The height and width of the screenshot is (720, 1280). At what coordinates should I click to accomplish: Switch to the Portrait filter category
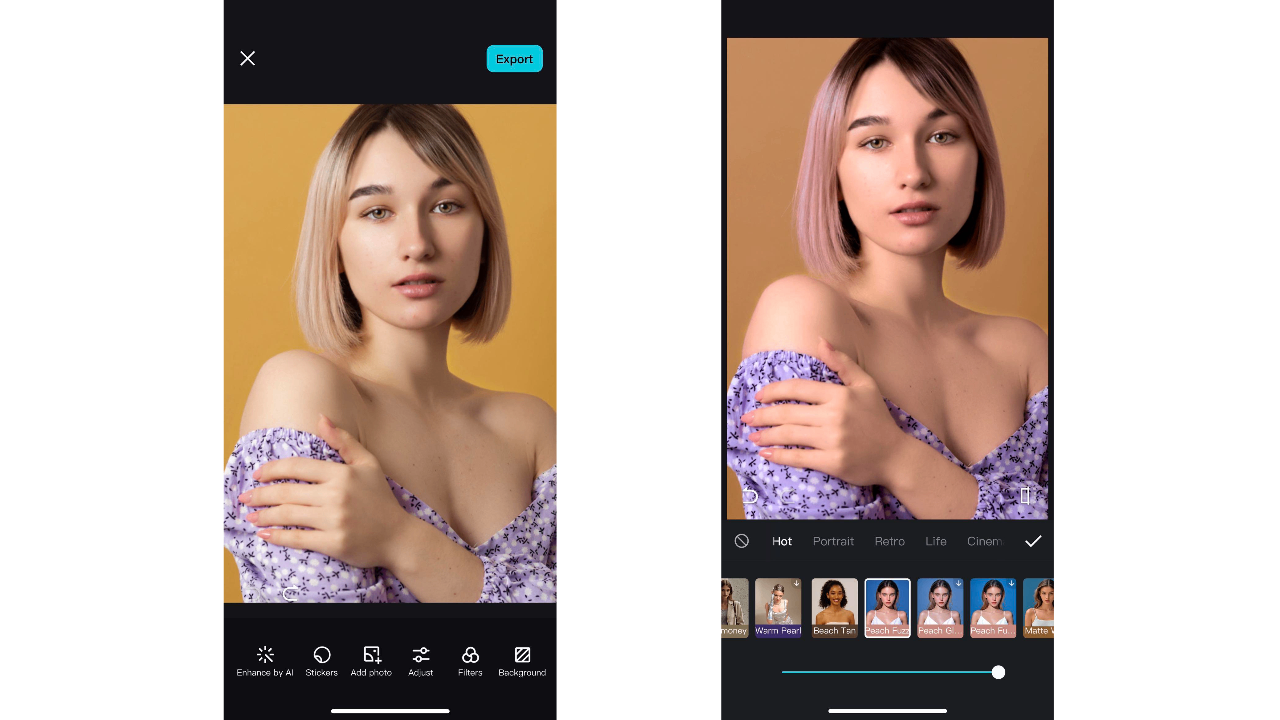click(x=833, y=541)
